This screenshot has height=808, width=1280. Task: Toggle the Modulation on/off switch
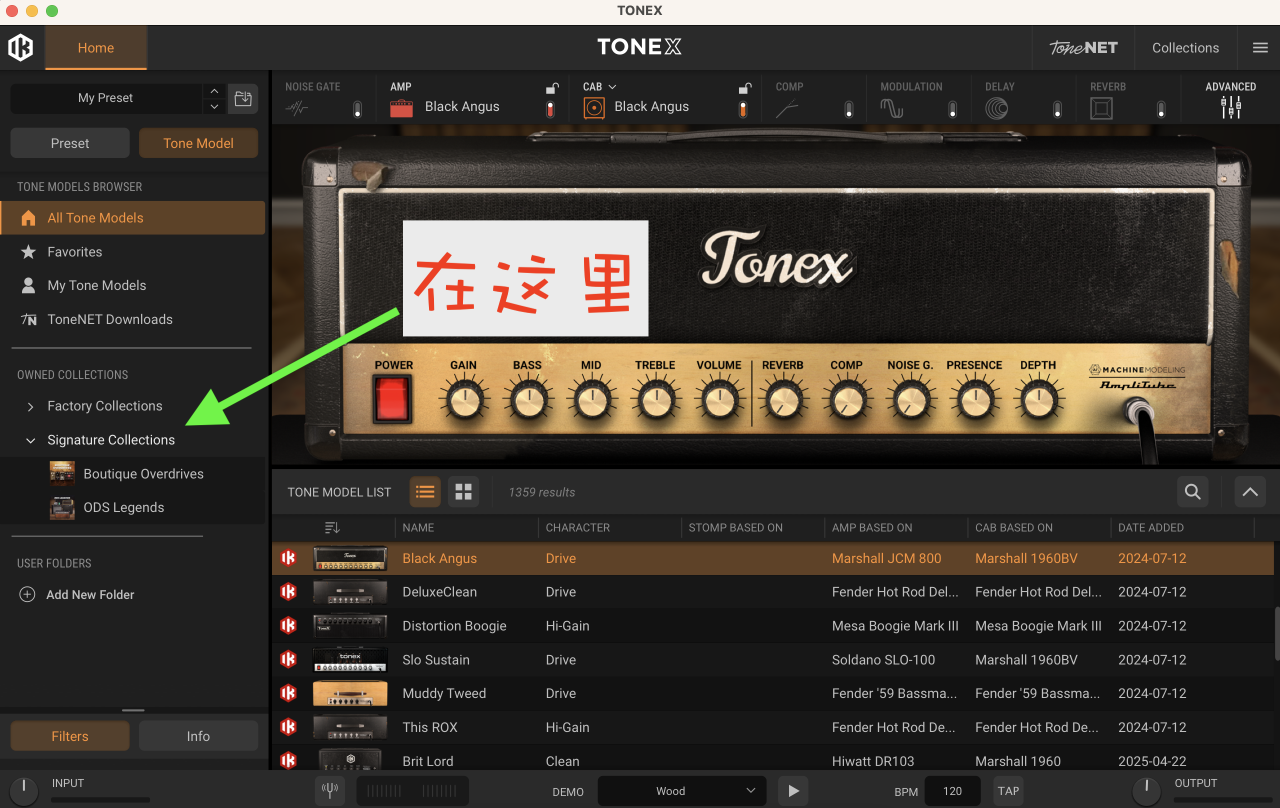[953, 109]
